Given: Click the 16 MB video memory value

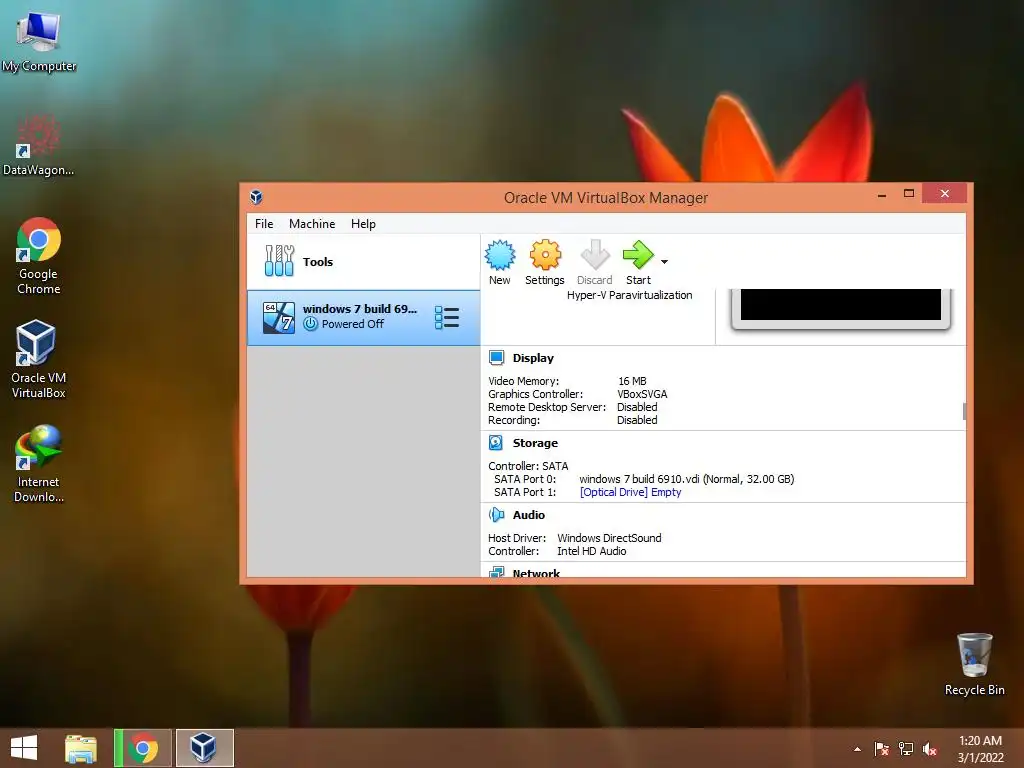Looking at the screenshot, I should 632,381.
